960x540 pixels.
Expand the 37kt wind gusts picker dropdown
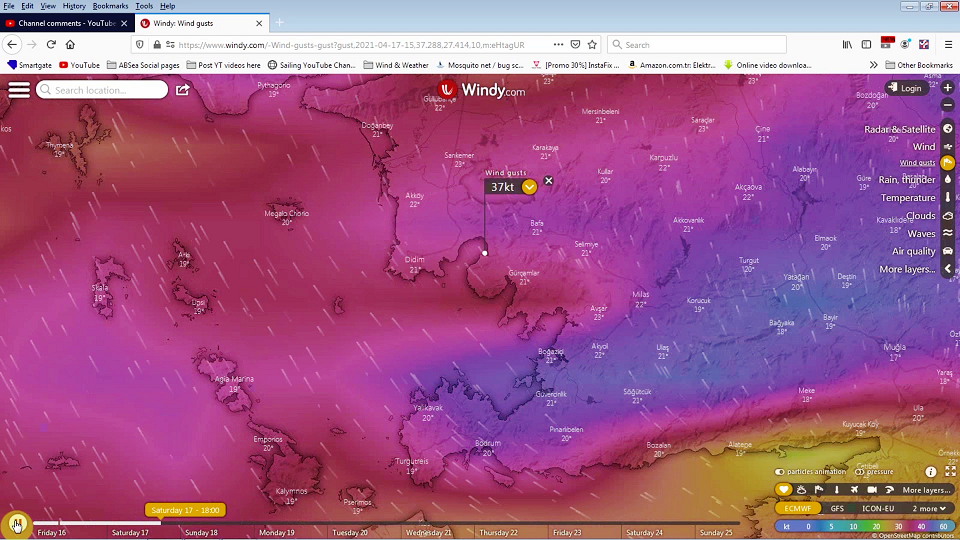point(530,187)
